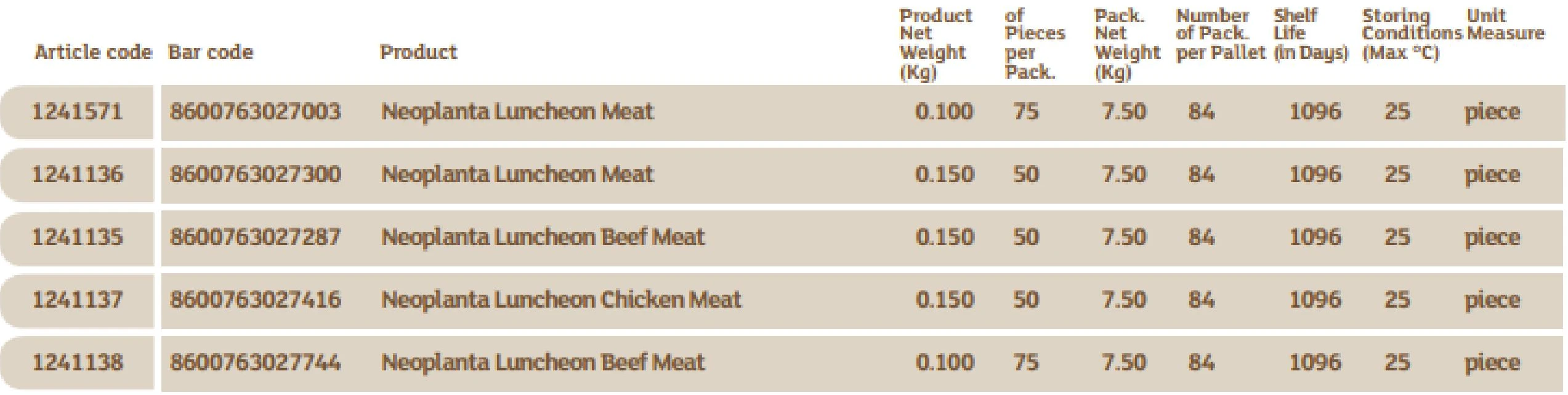Image resolution: width=1568 pixels, height=395 pixels.
Task: Click bar code 8600763027287
Action: point(255,237)
